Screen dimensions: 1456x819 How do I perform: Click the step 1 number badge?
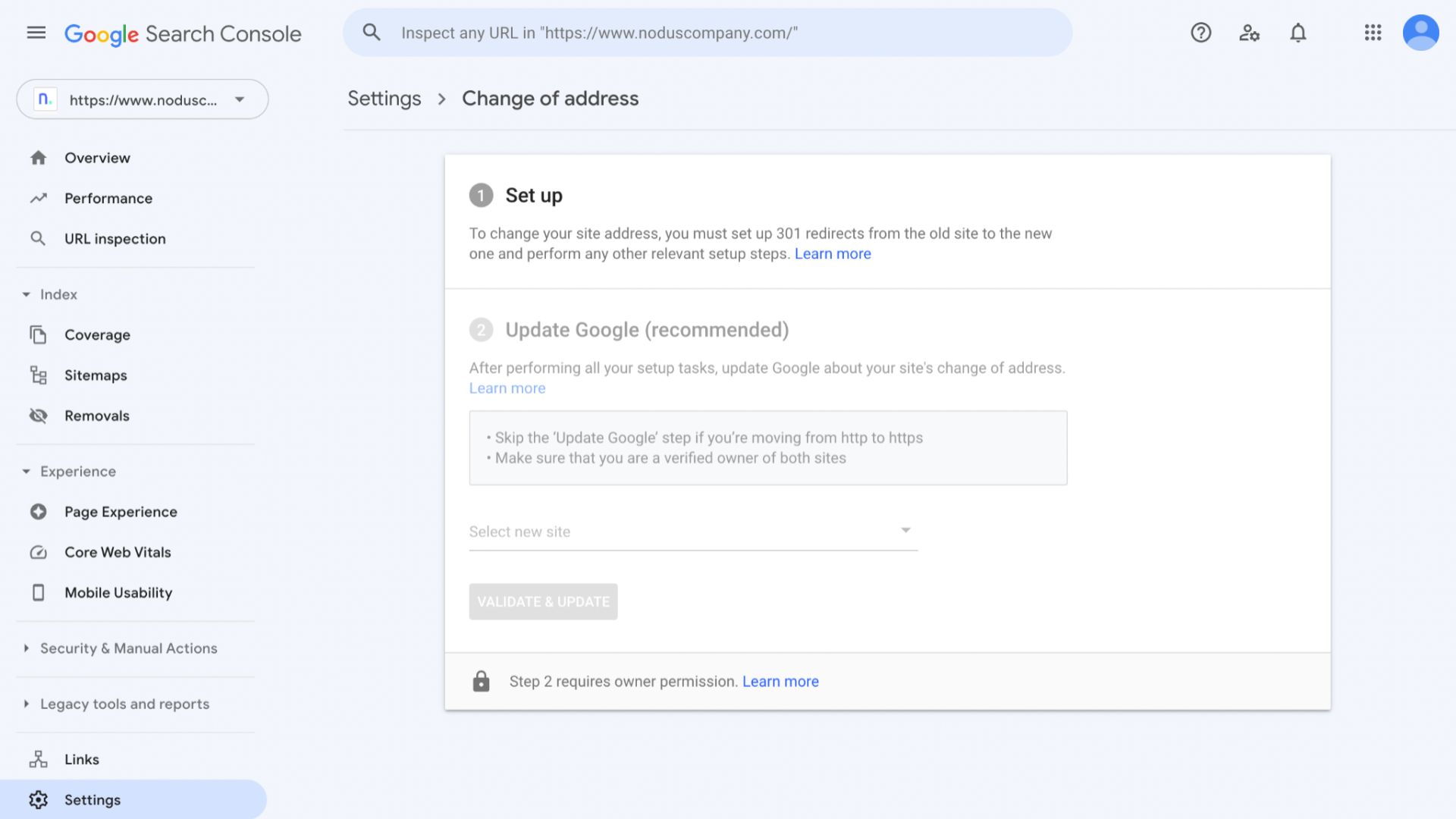(481, 195)
